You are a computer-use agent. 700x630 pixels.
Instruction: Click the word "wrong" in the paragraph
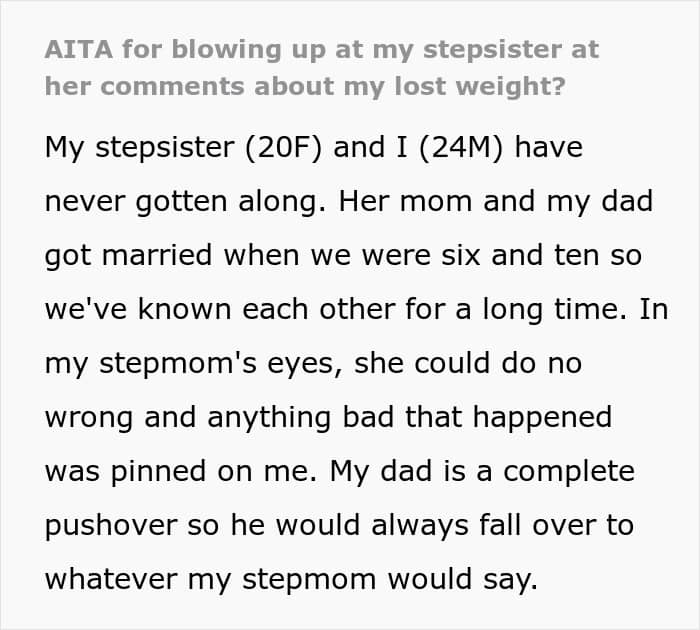(88, 416)
